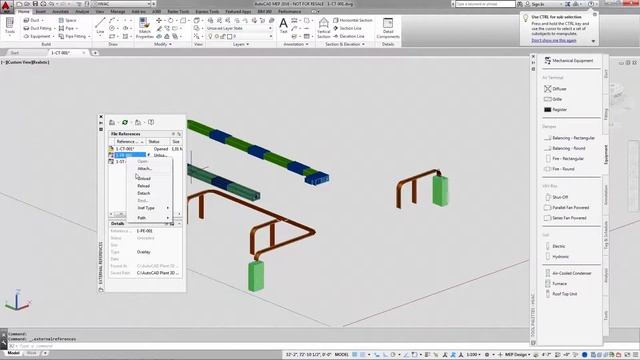Select Fire - Rectangular damper tool

(x=564, y=158)
